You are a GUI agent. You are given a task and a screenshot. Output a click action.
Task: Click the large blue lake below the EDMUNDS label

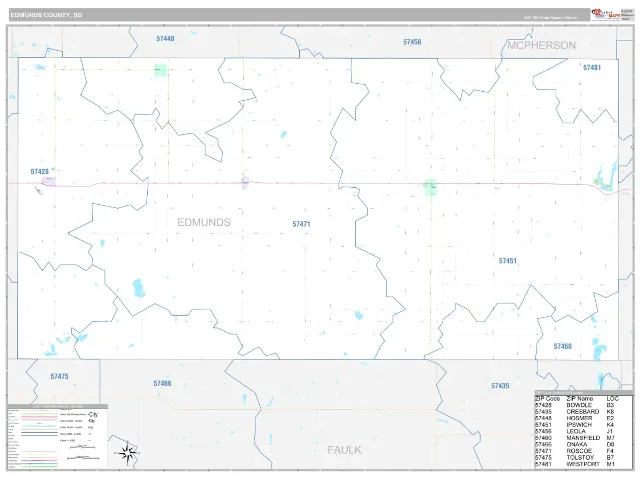[x=139, y=288]
